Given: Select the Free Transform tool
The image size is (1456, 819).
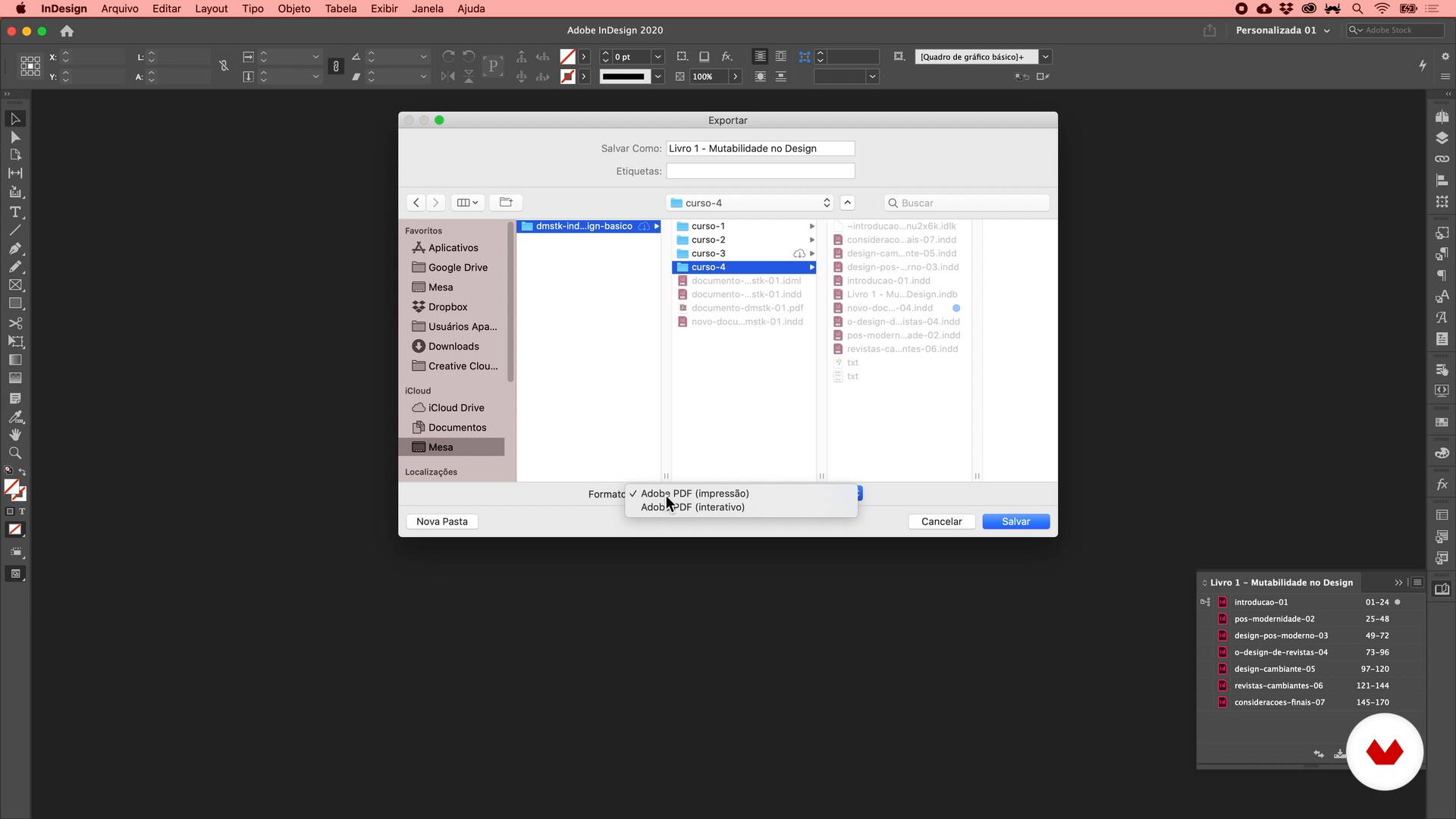Looking at the screenshot, I should point(15,341).
